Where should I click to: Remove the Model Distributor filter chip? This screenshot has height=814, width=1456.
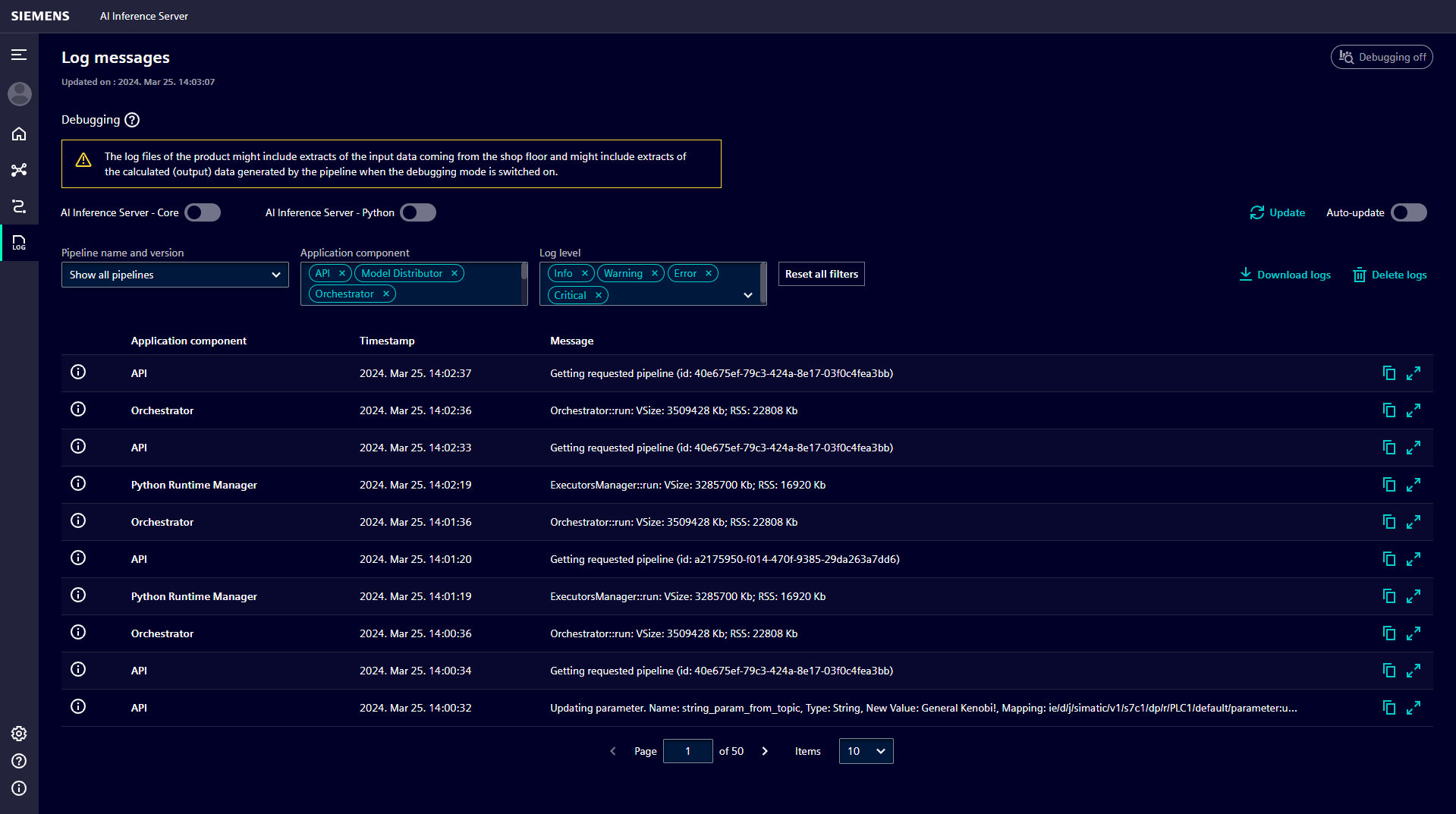click(454, 274)
